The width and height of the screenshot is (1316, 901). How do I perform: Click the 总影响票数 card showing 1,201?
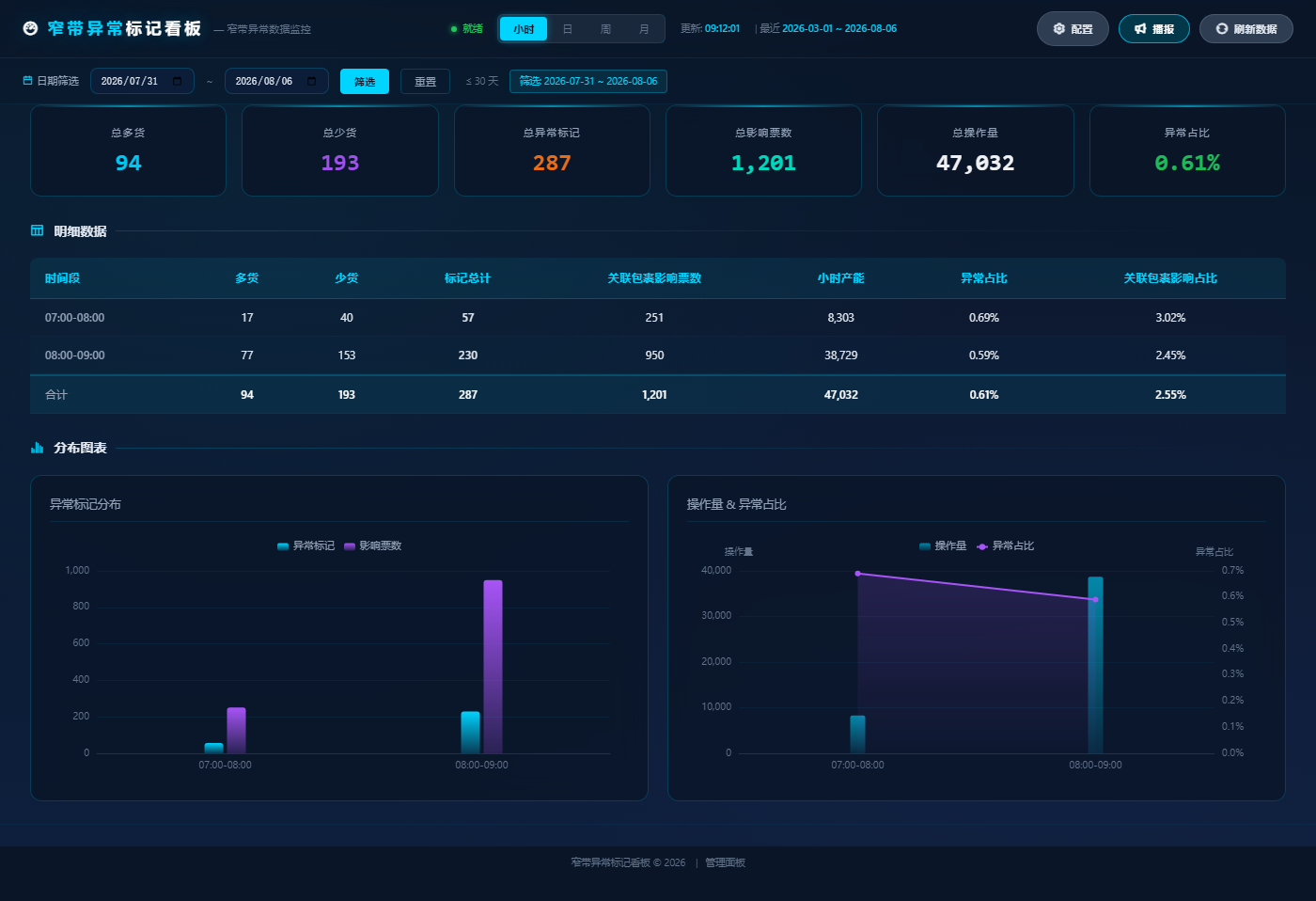click(x=763, y=150)
